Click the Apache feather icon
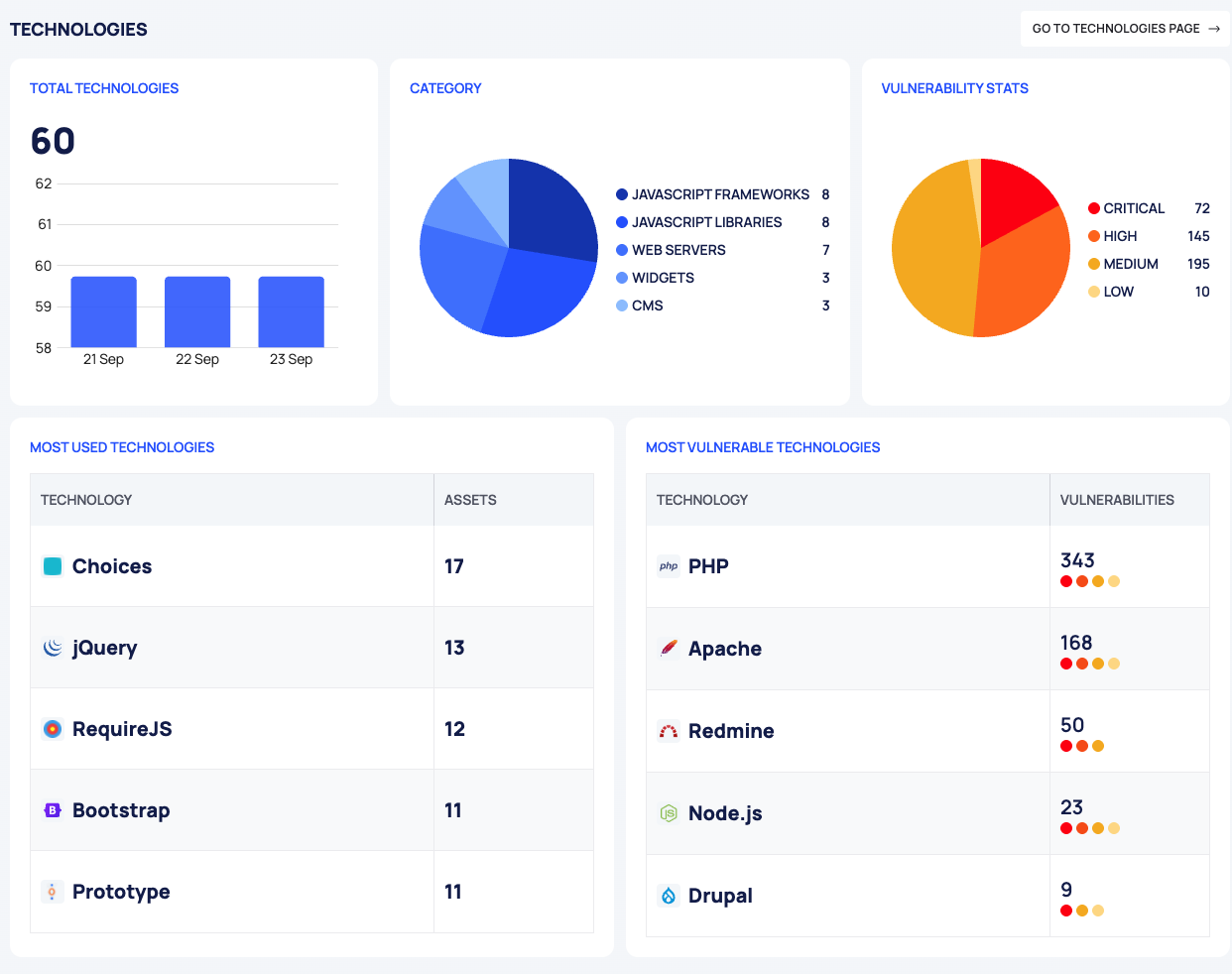Viewport: 1232px width, 974px height. pos(669,649)
